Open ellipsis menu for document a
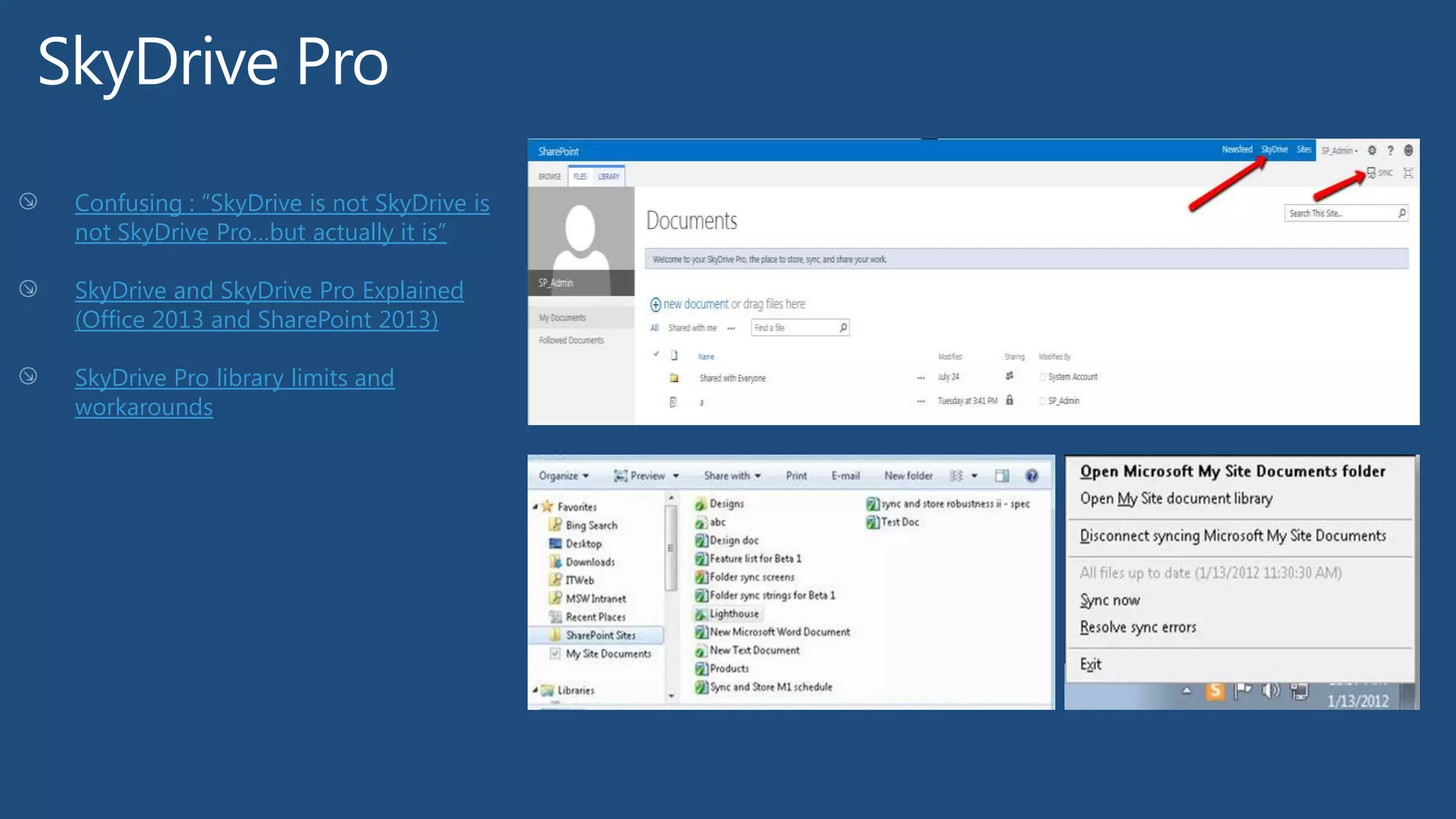Screen dimensions: 1456x819 pos(921,402)
